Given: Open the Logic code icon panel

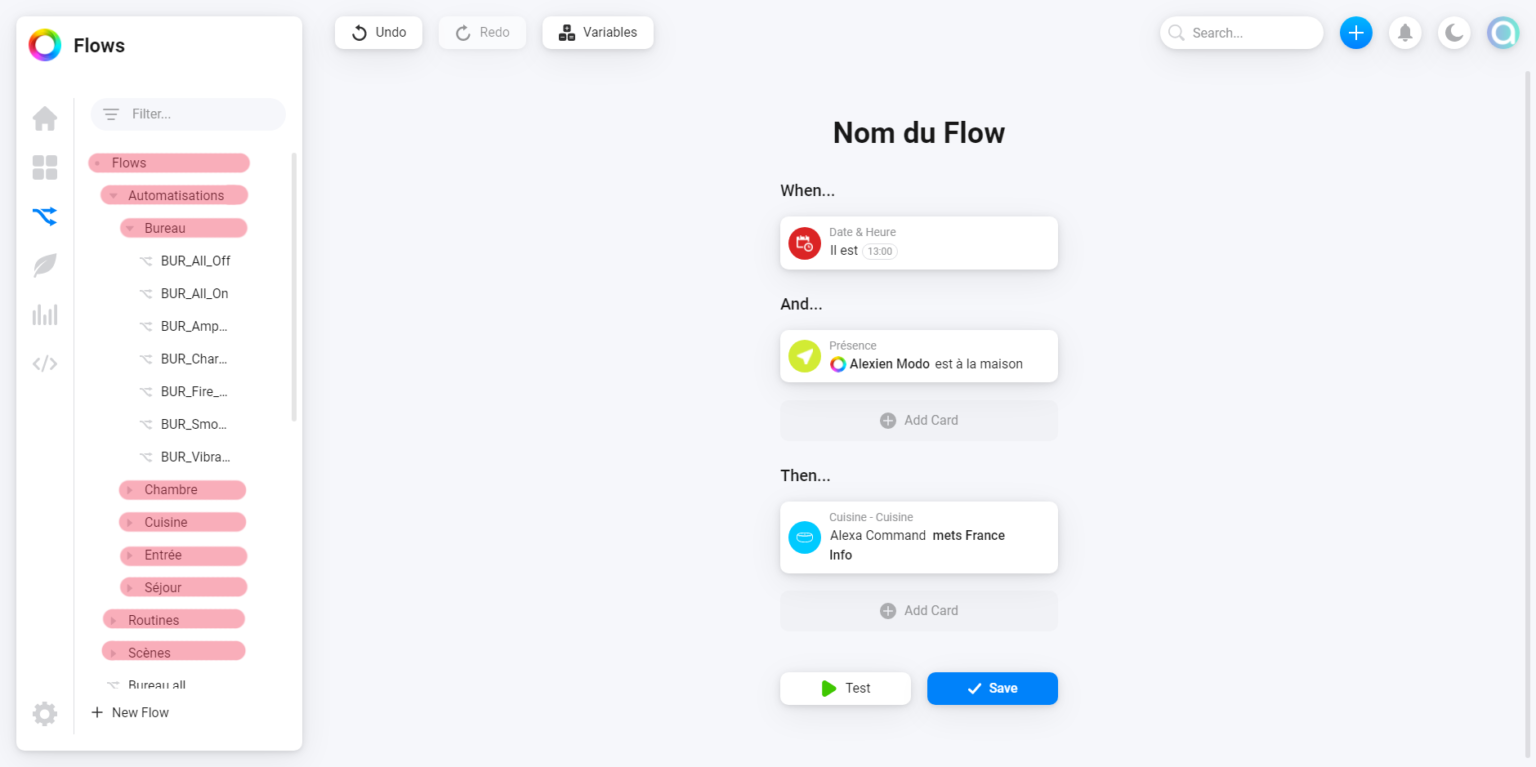Looking at the screenshot, I should pyautogui.click(x=44, y=363).
